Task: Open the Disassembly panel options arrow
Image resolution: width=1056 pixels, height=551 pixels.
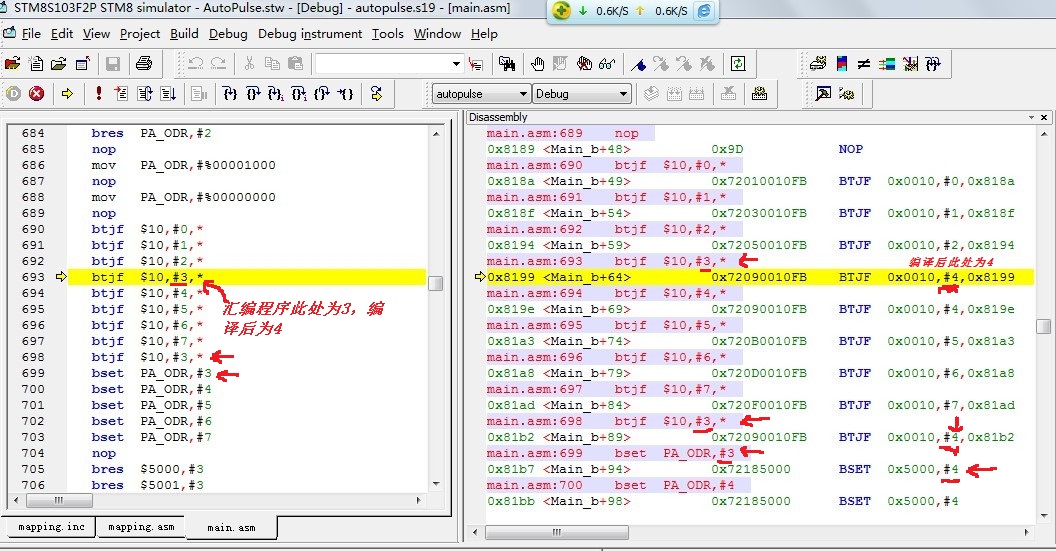Action: coord(1031,117)
